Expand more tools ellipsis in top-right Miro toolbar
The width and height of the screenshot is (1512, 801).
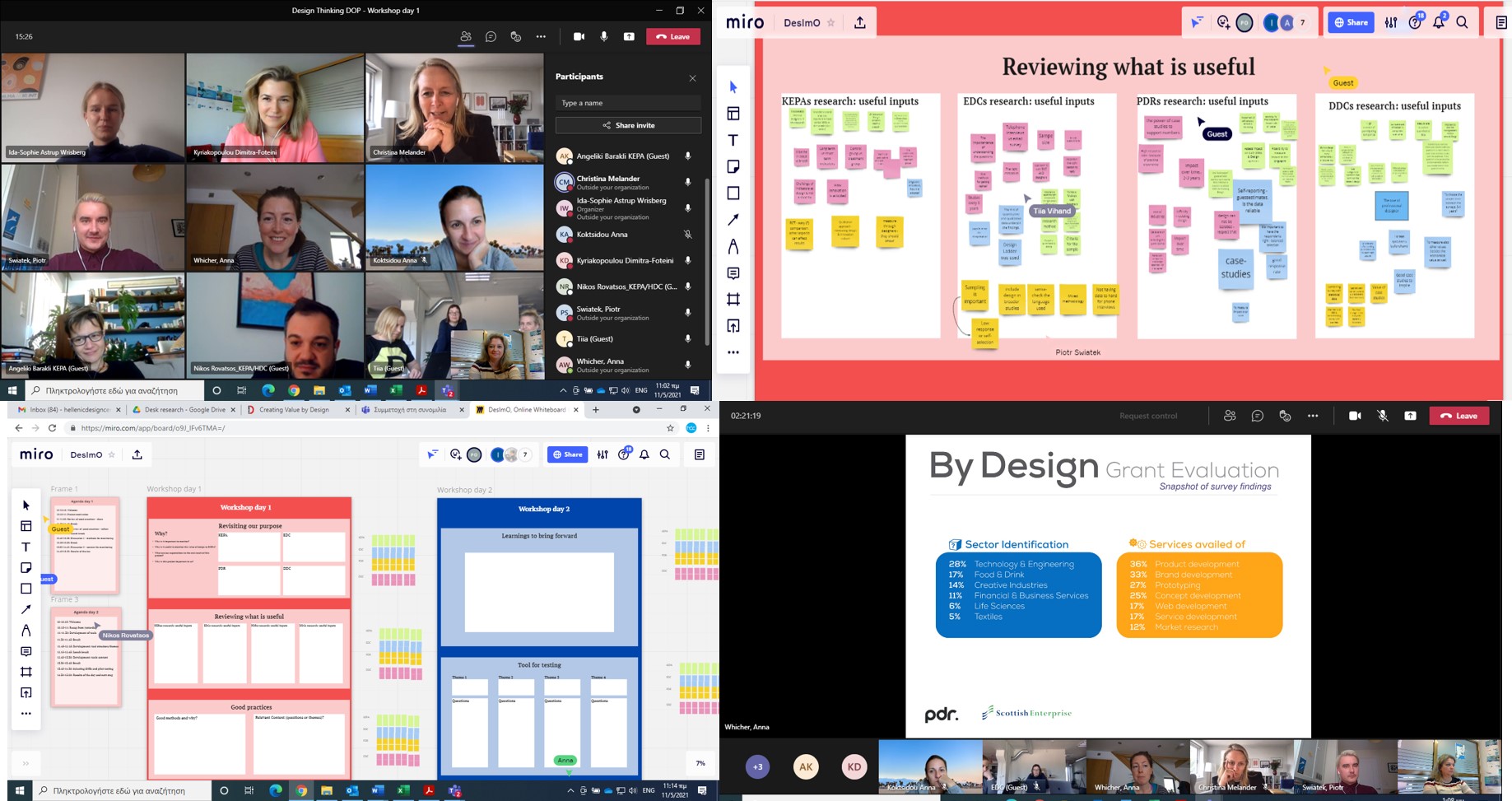(x=733, y=352)
